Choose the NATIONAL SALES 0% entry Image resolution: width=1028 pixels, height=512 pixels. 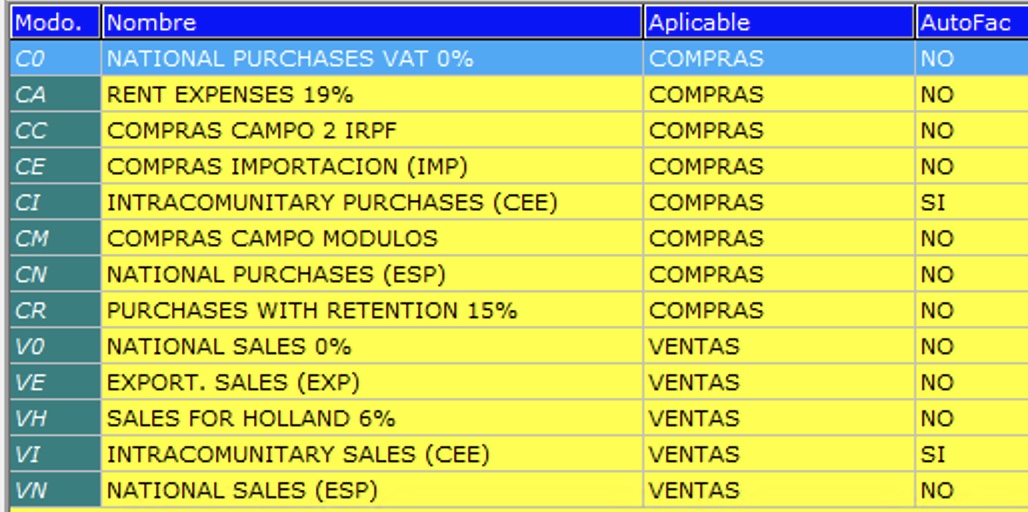point(229,347)
